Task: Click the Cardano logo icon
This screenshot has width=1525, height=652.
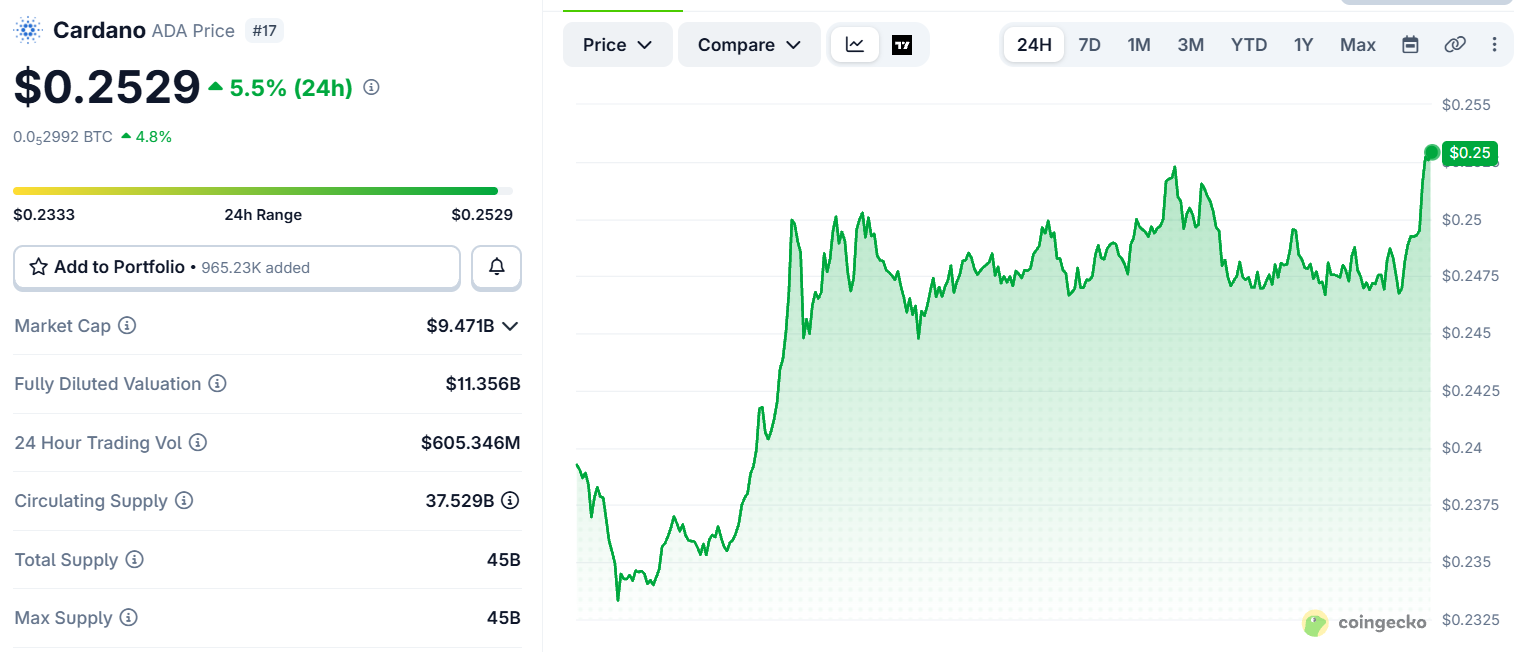Action: click(28, 31)
